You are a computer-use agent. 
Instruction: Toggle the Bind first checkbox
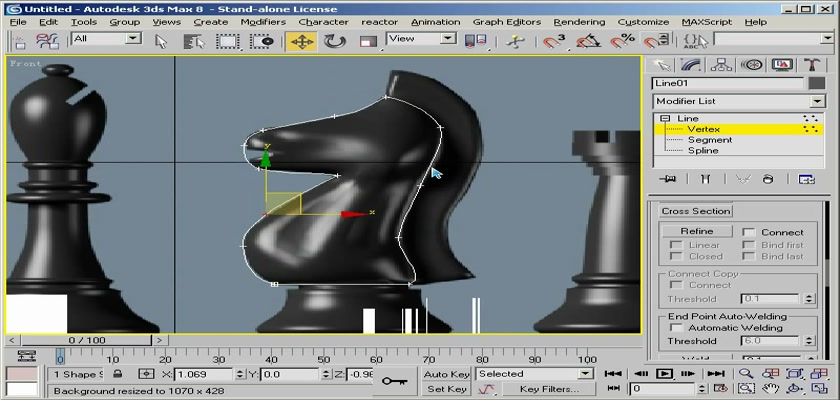click(749, 245)
